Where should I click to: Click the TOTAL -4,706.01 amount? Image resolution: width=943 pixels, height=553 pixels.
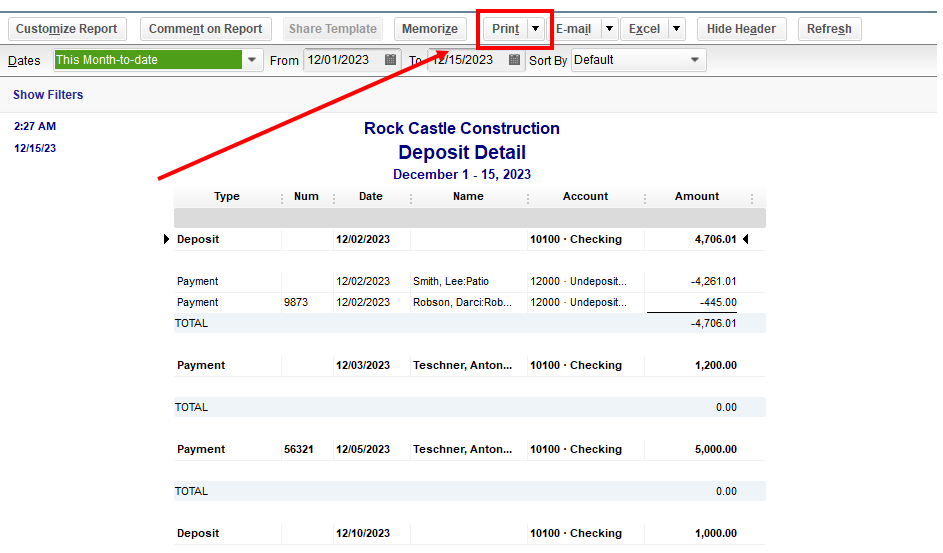714,323
